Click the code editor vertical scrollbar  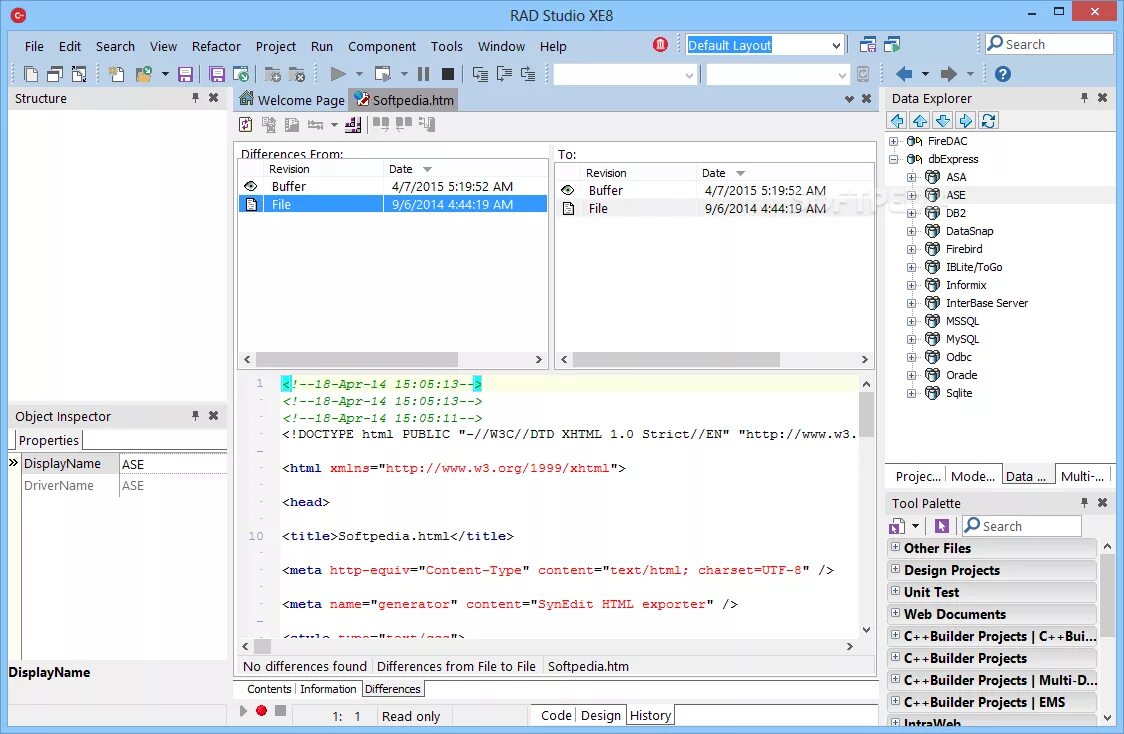(x=866, y=506)
